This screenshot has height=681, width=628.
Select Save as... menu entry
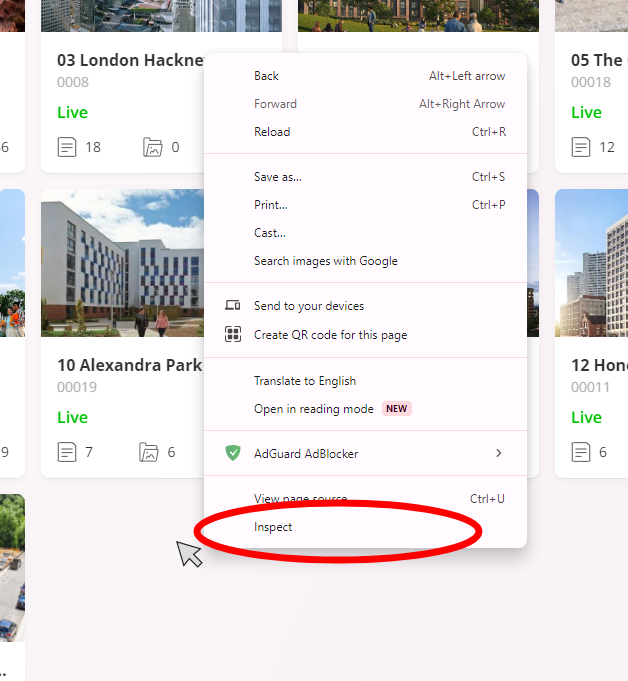pyautogui.click(x=365, y=177)
